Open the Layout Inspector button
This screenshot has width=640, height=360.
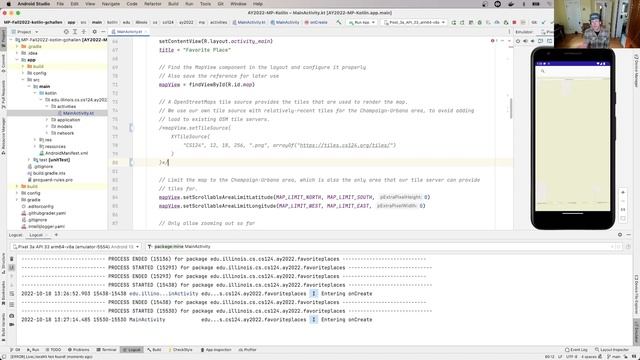612,350
